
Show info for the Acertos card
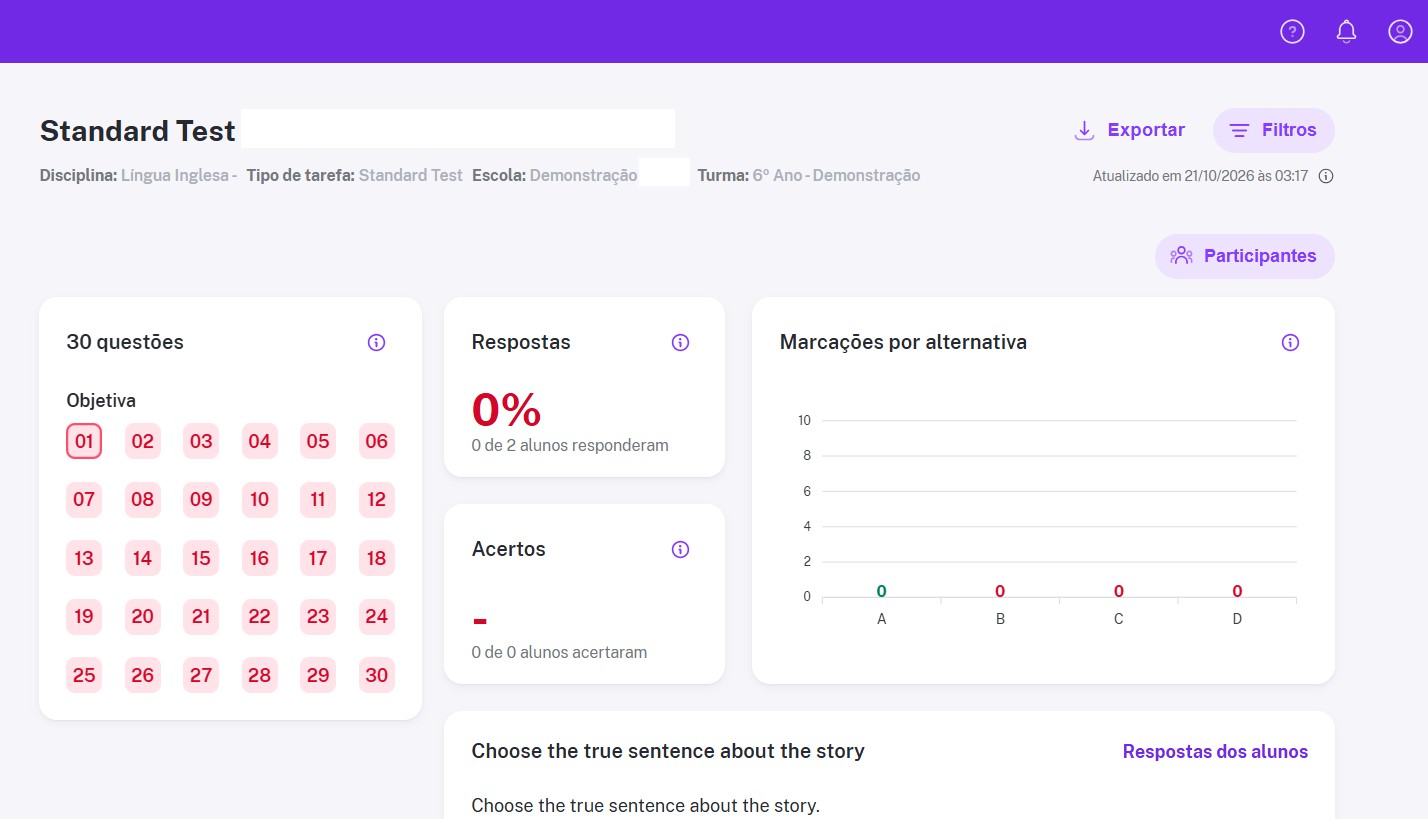[680, 549]
